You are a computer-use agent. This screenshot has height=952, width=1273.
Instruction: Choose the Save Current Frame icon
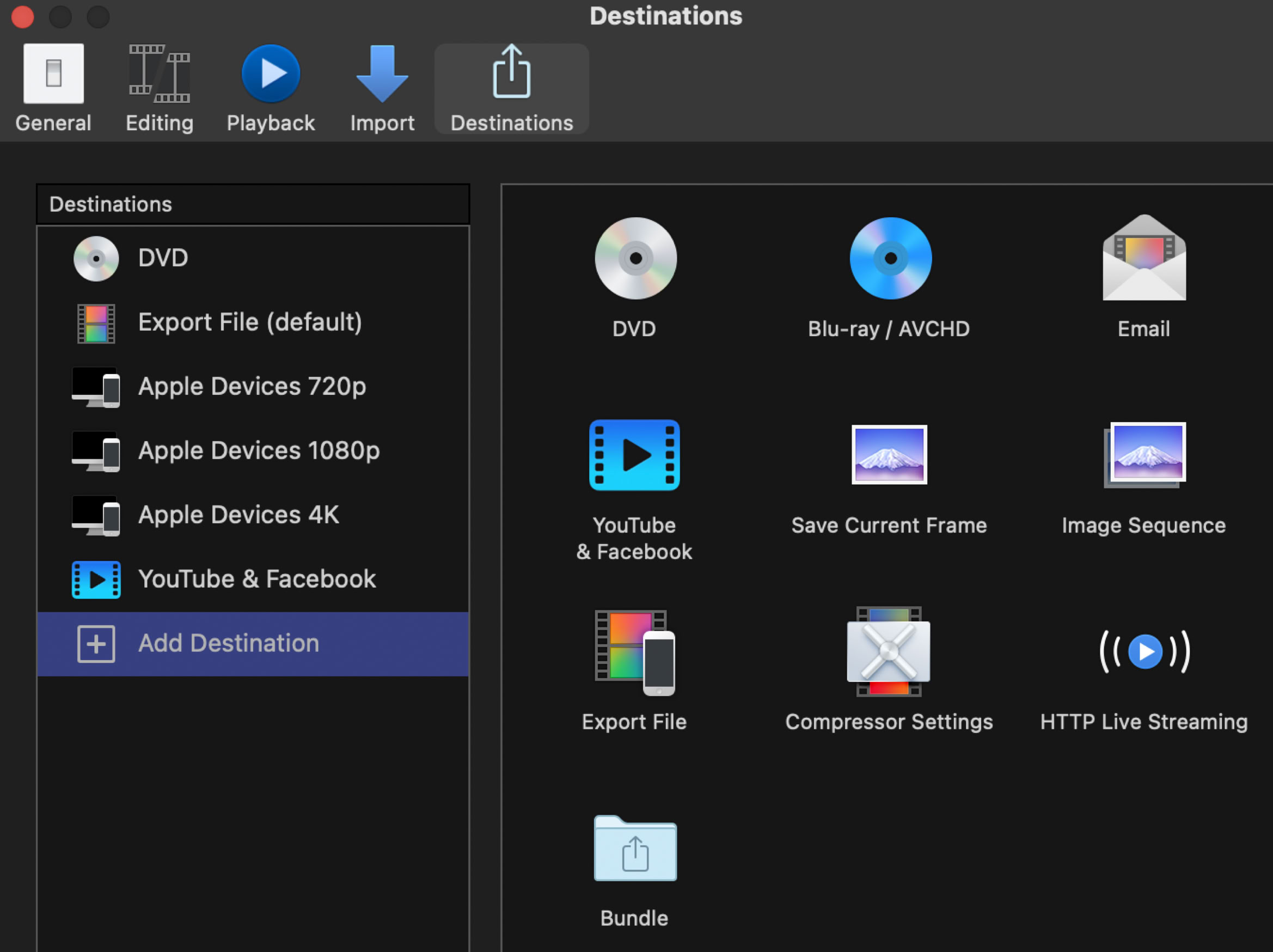pyautogui.click(x=889, y=455)
